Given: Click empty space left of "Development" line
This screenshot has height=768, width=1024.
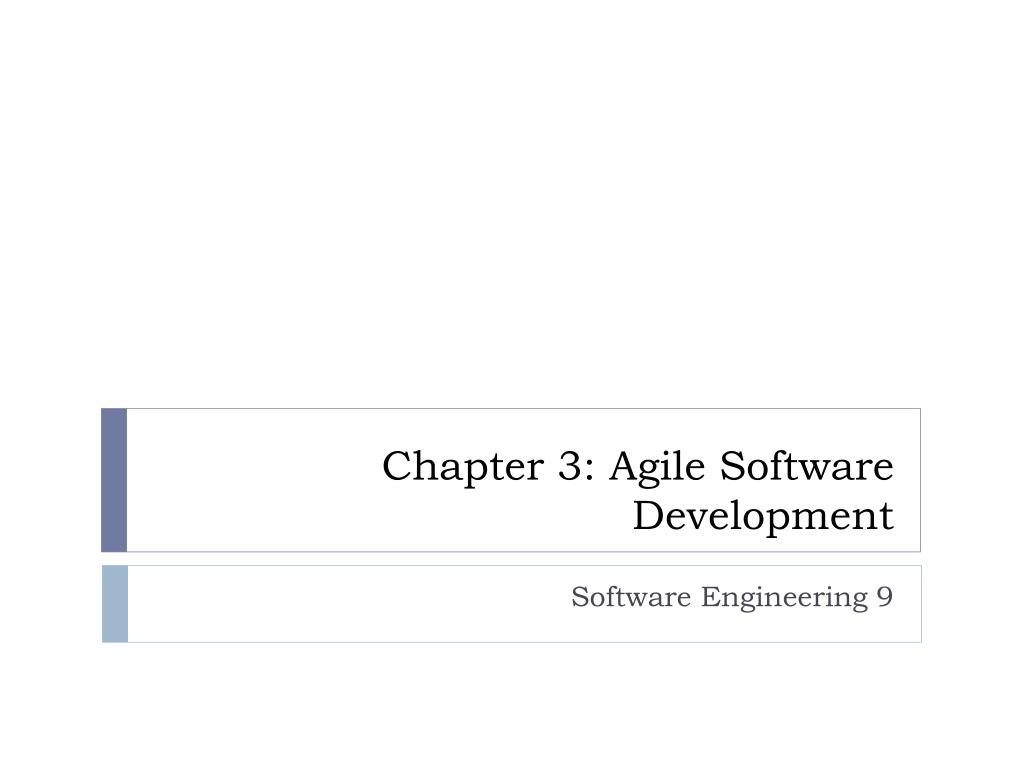Looking at the screenshot, I should (x=380, y=516).
